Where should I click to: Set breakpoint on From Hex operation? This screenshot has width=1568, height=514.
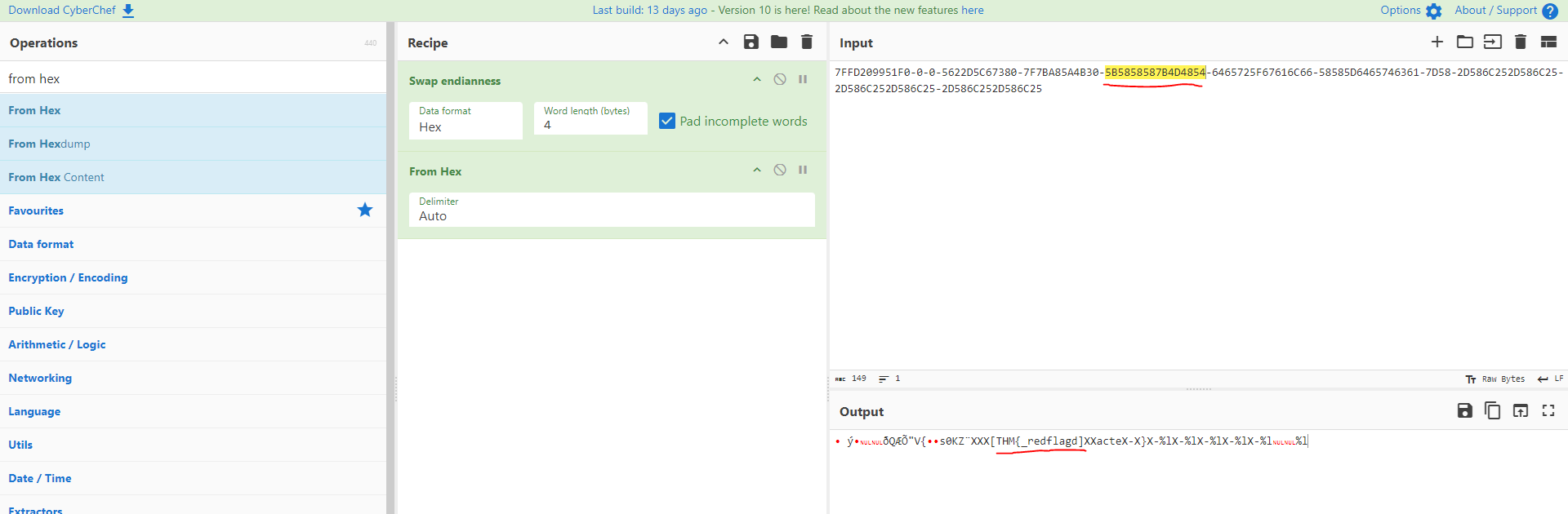pos(803,170)
